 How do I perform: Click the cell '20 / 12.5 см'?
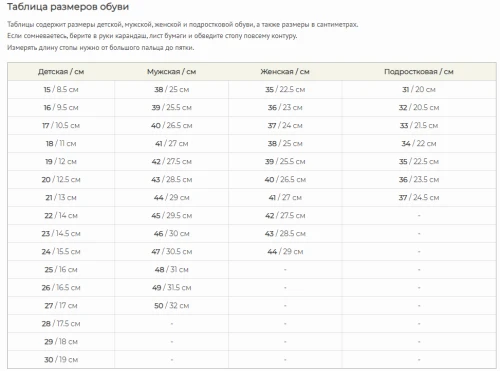61,180
